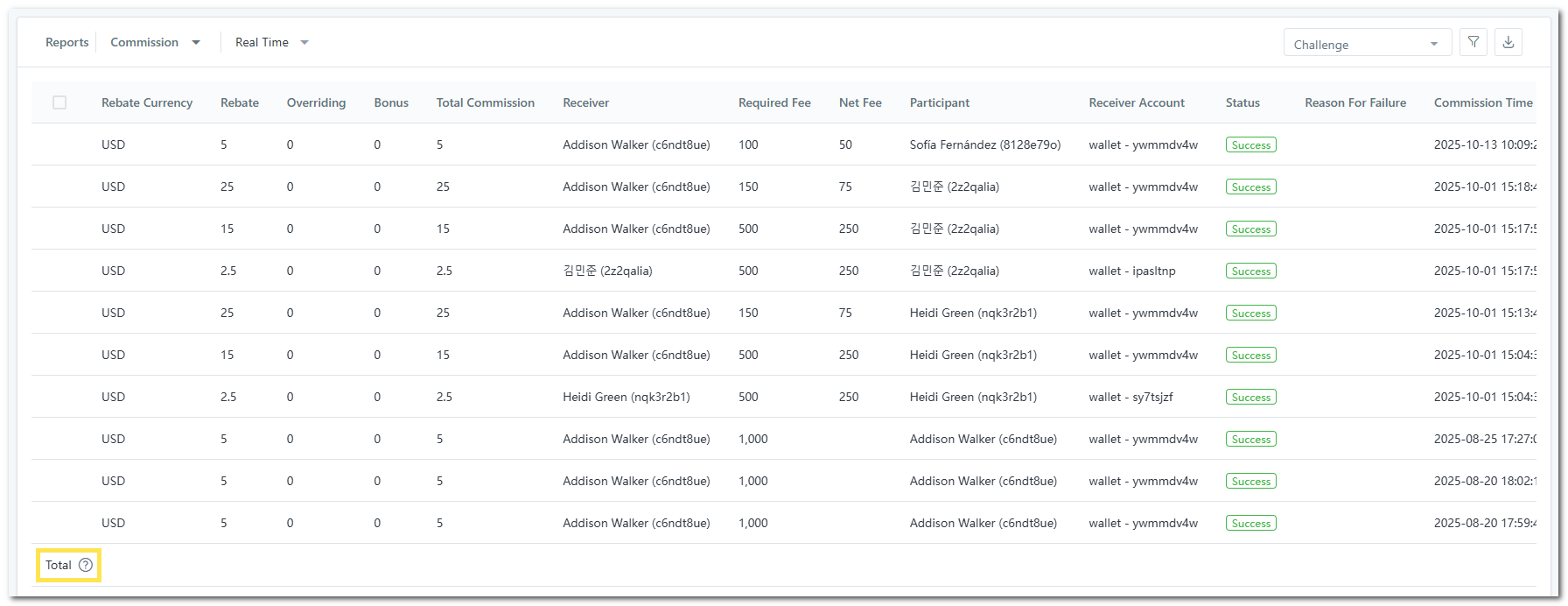Expand the Commission dropdown arrow
The height and width of the screenshot is (606, 1568).
pos(196,43)
